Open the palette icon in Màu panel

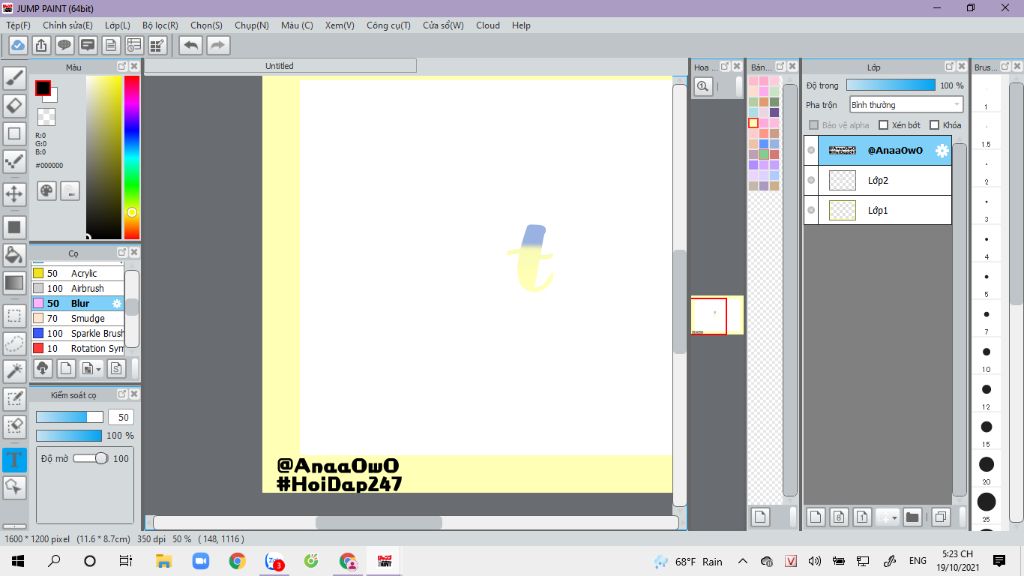(x=46, y=191)
